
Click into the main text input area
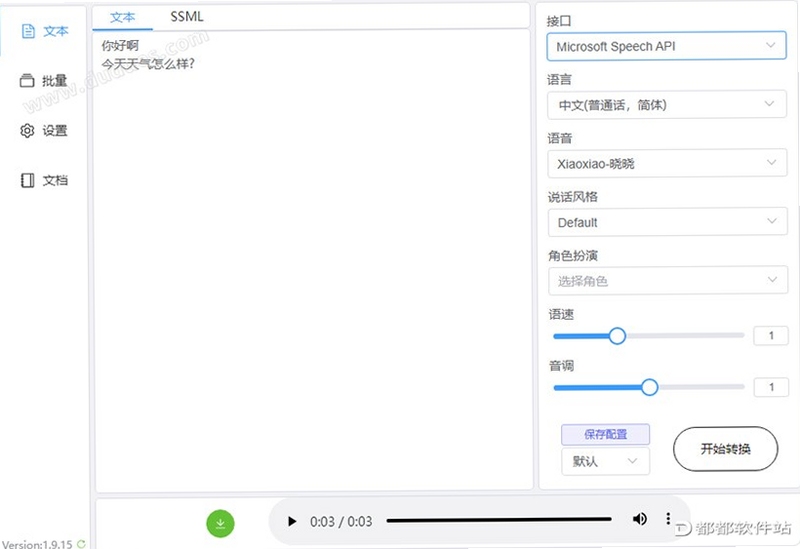314,260
